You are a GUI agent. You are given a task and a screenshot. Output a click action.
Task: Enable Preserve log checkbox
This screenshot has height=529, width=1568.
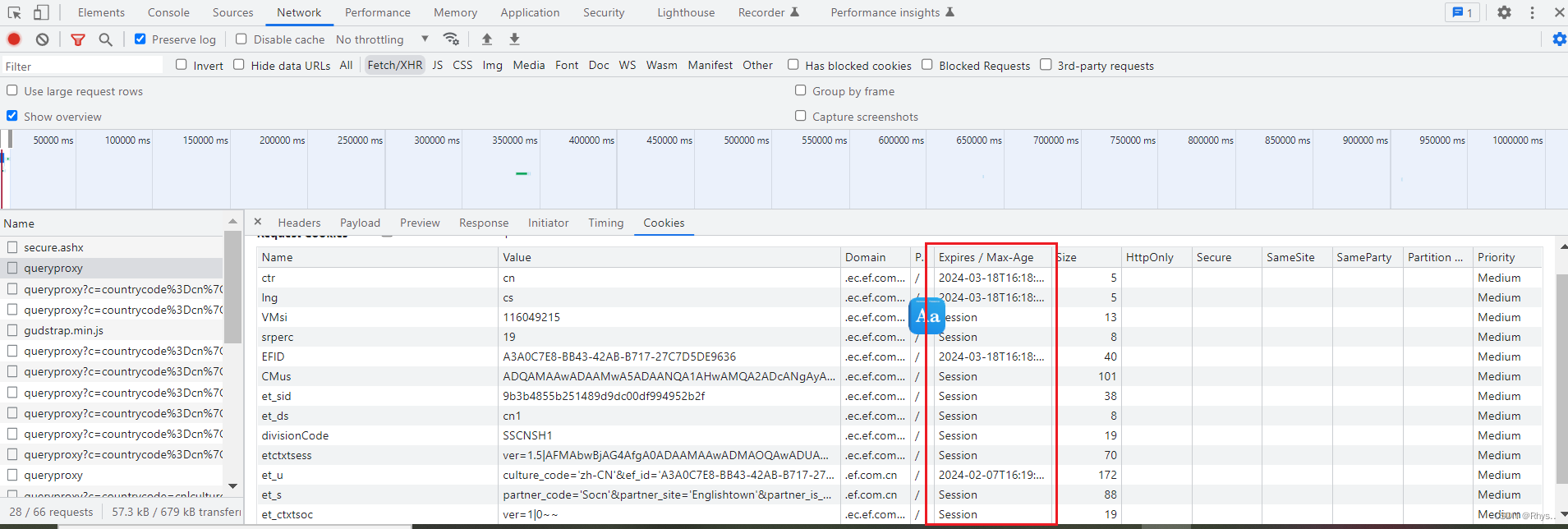(x=140, y=39)
